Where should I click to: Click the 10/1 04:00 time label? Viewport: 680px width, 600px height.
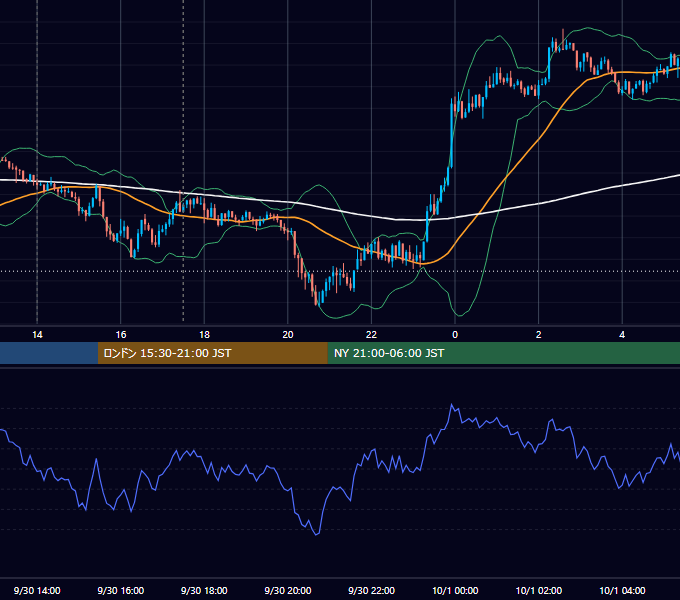click(x=622, y=590)
